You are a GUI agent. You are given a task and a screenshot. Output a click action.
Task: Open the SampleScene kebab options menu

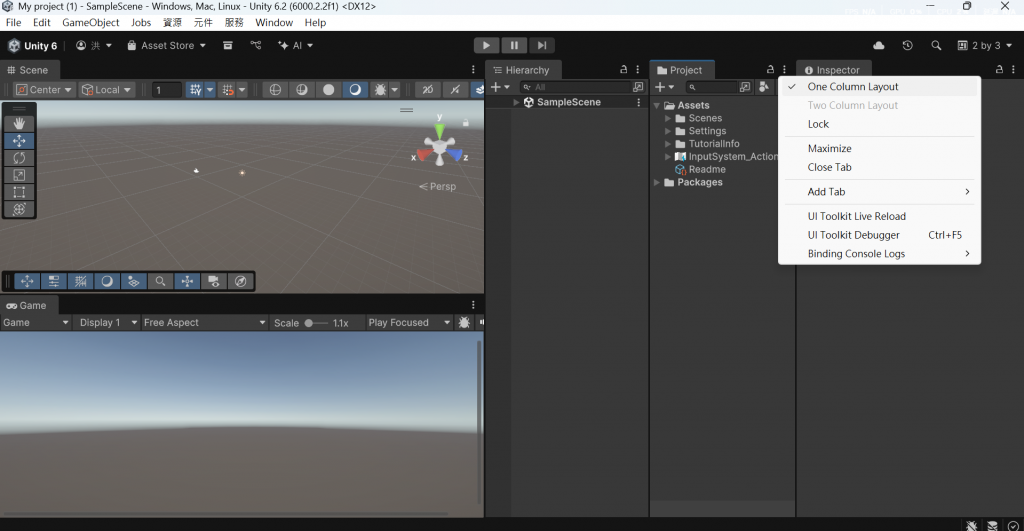pos(639,103)
